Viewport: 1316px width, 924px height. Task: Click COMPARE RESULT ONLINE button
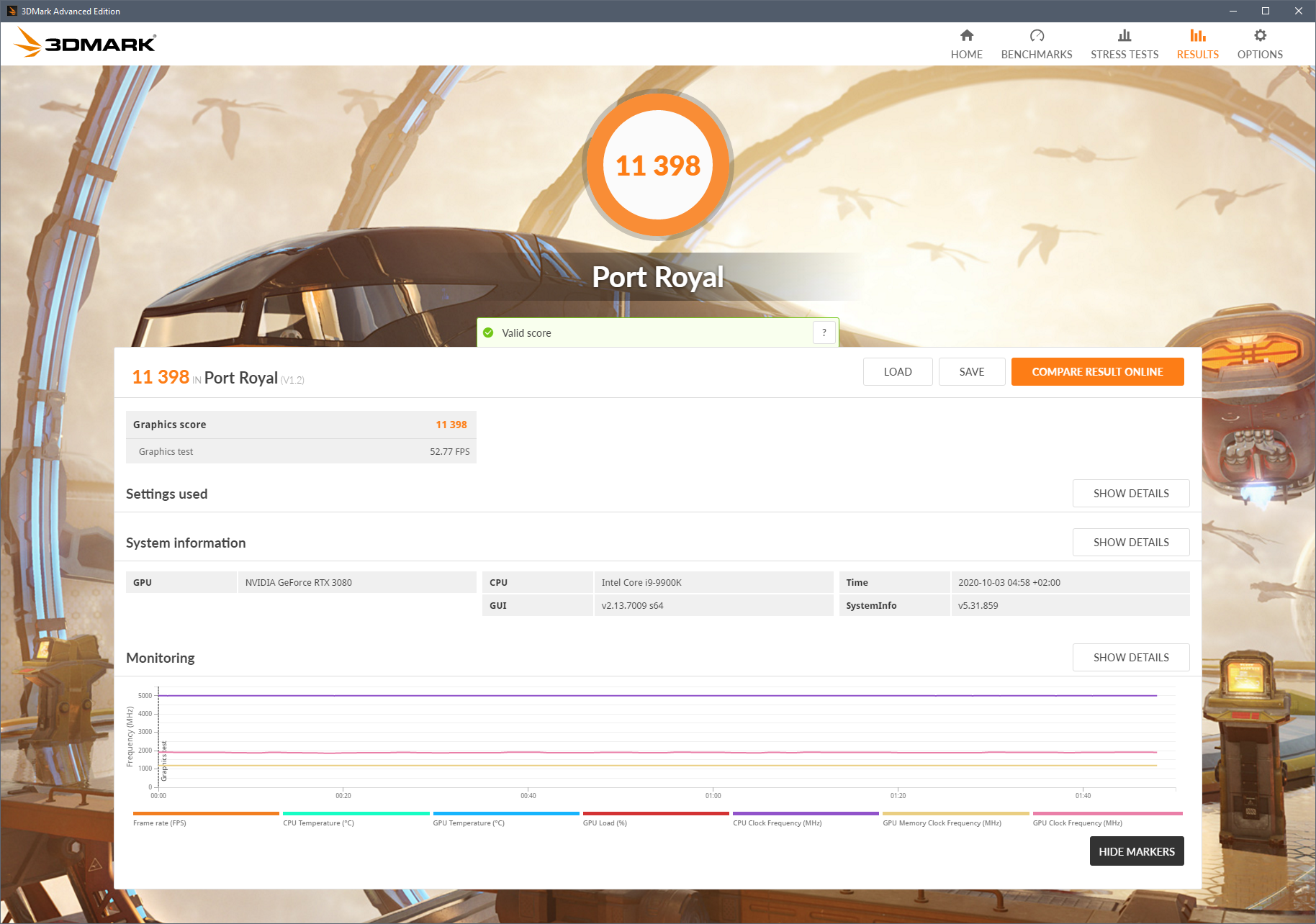(1097, 371)
